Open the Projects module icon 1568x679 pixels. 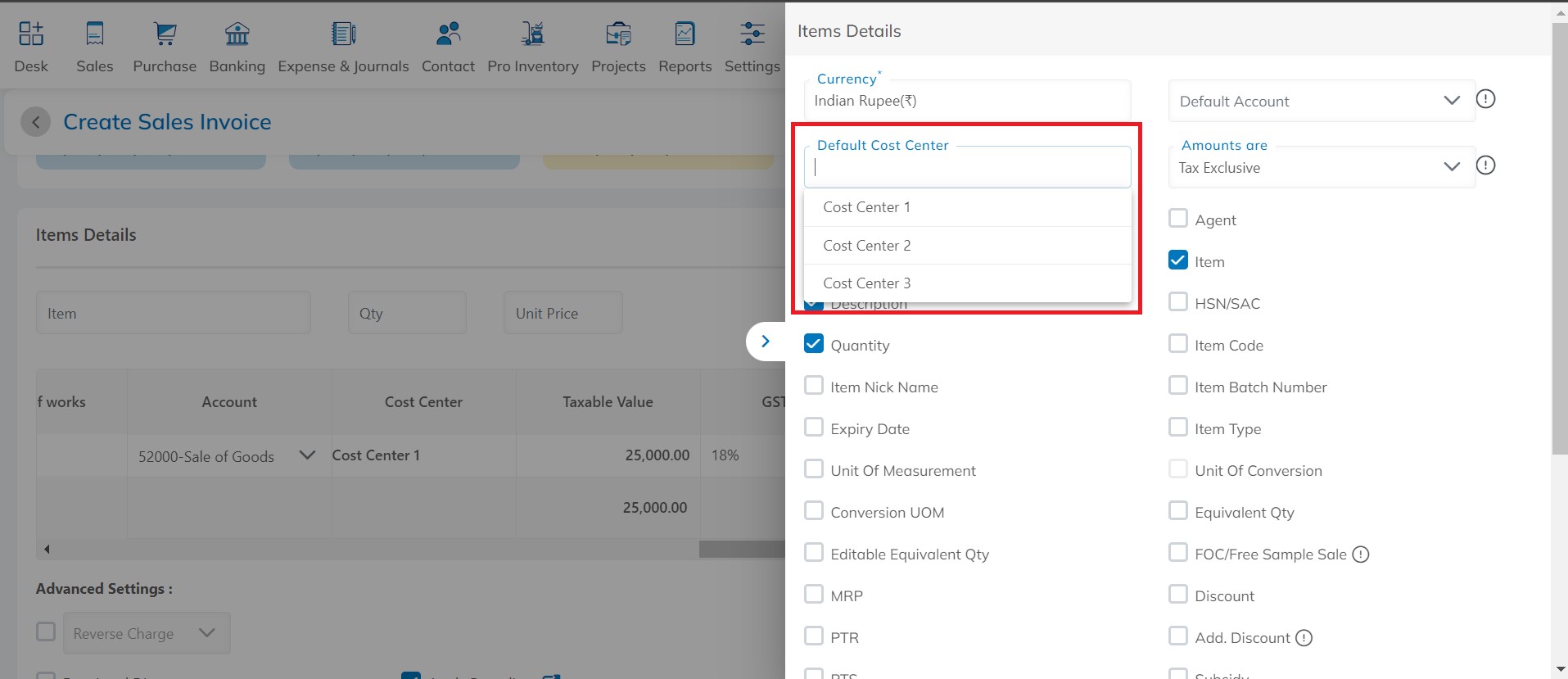[618, 34]
